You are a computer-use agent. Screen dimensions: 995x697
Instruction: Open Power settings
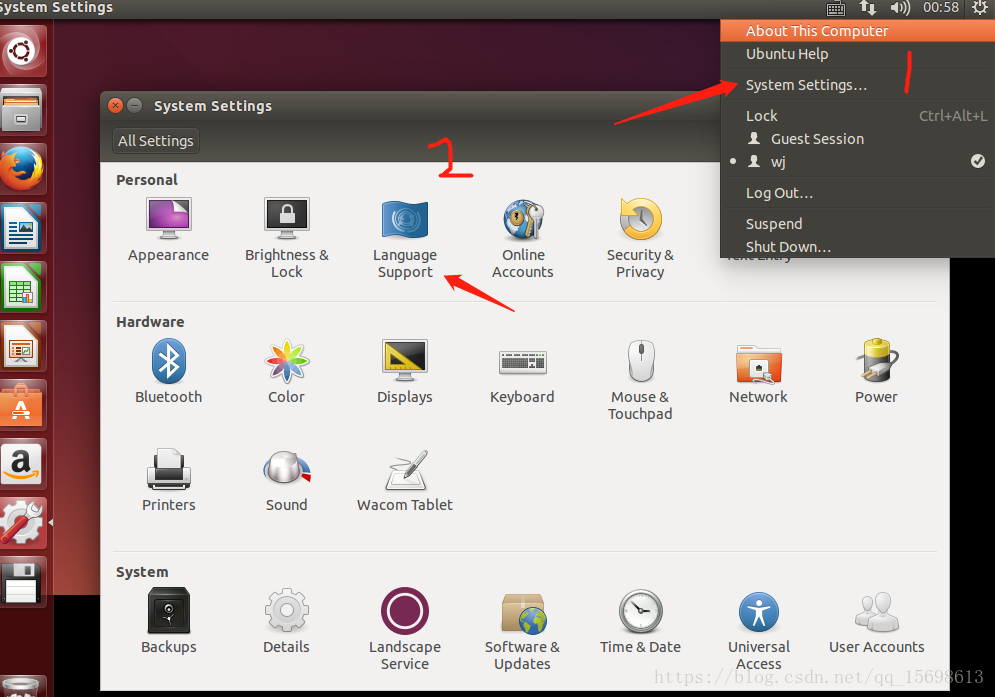click(876, 371)
